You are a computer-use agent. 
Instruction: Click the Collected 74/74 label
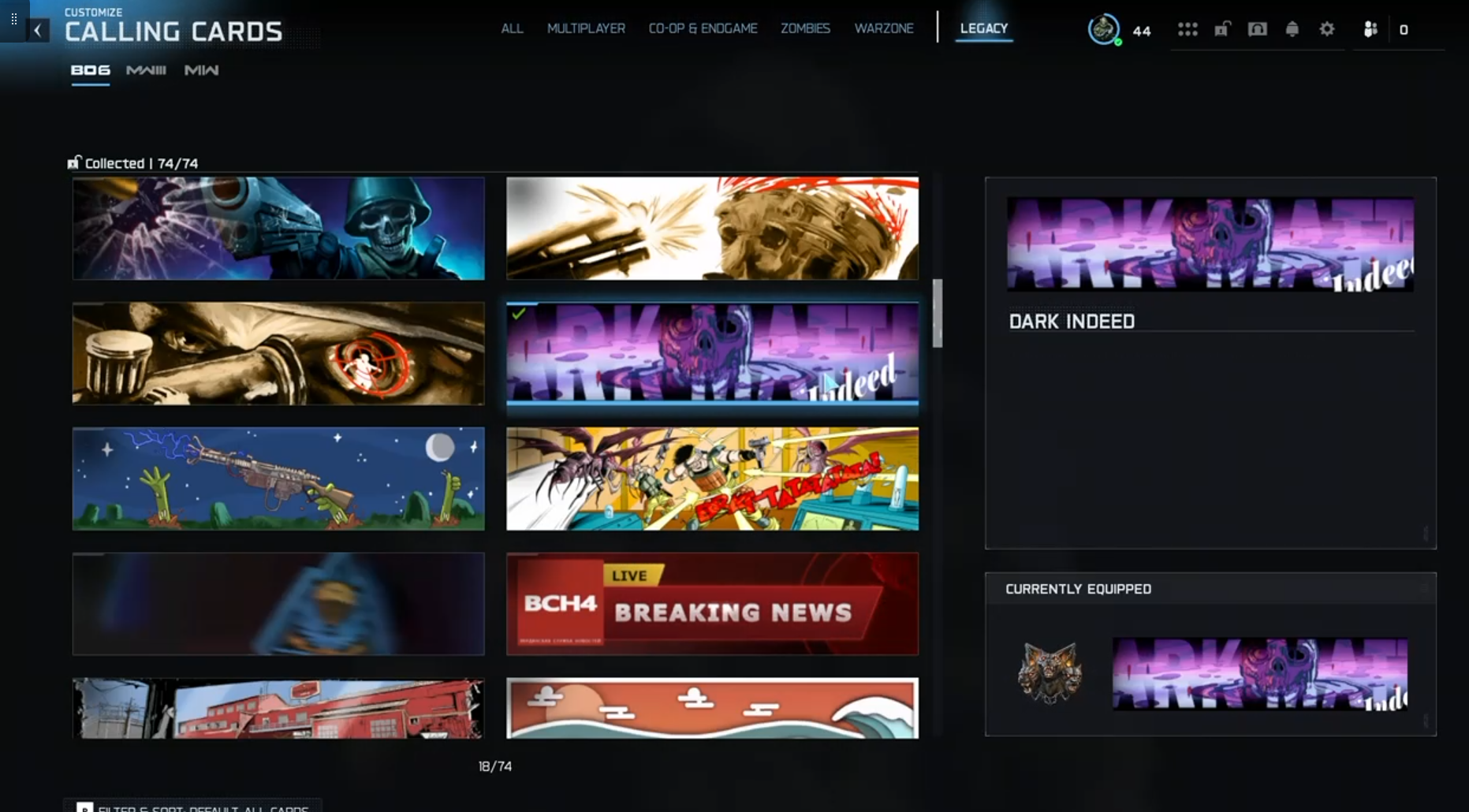click(141, 163)
